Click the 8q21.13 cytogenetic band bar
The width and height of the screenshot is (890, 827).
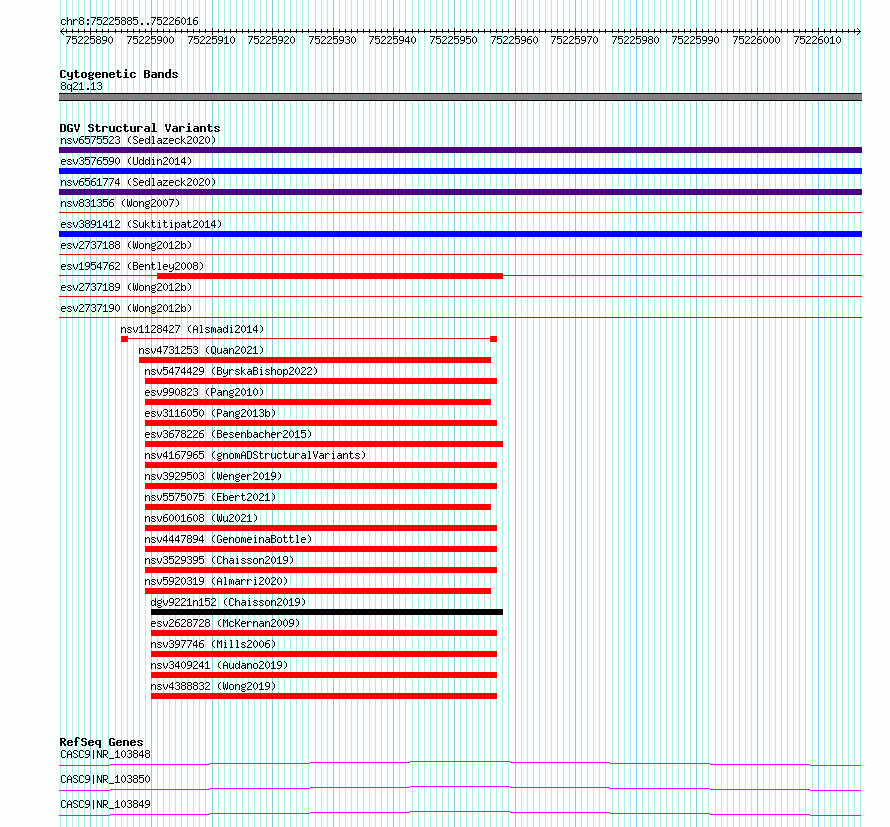pyautogui.click(x=460, y=97)
